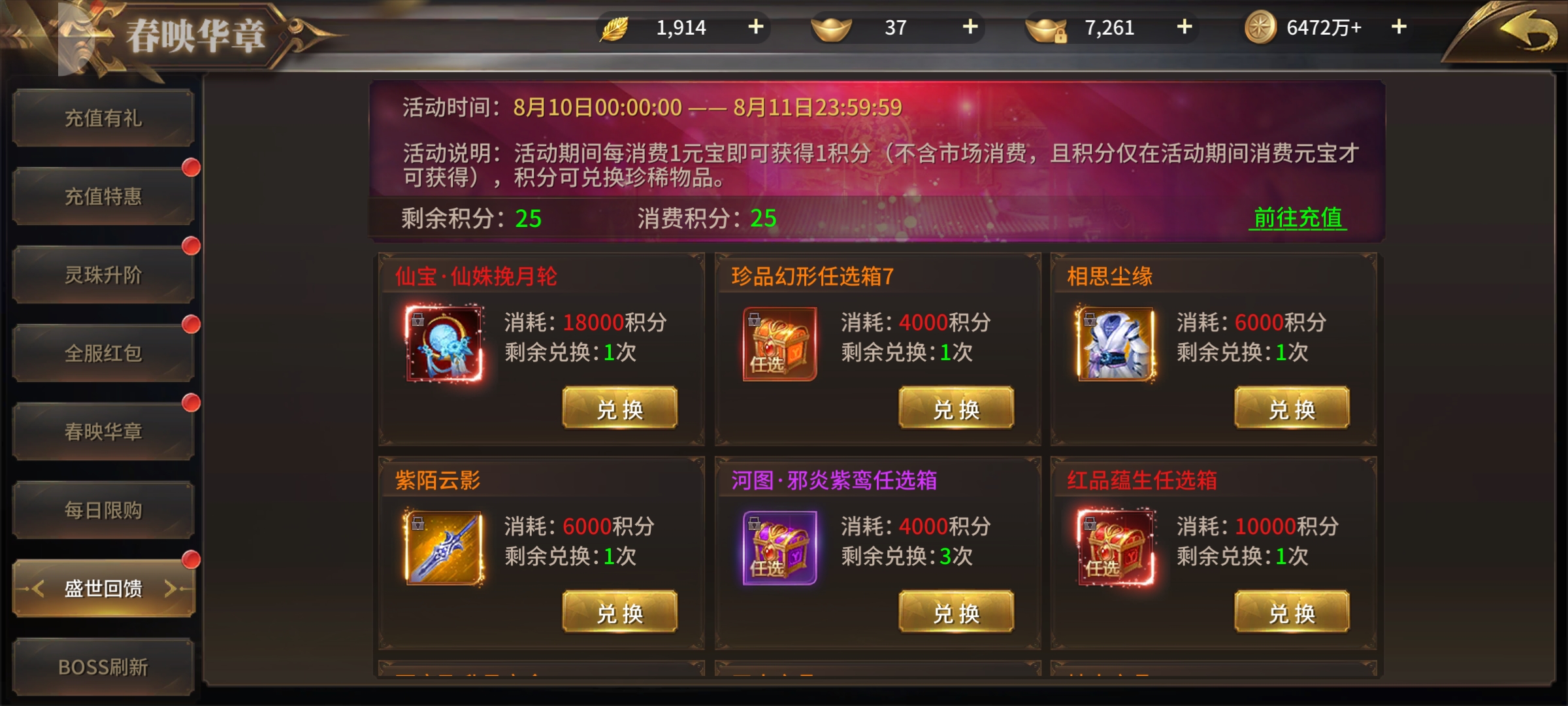Redeem 仙姝挽月轮 with its 兑换 button
Image resolution: width=1568 pixels, height=706 pixels.
pos(620,409)
